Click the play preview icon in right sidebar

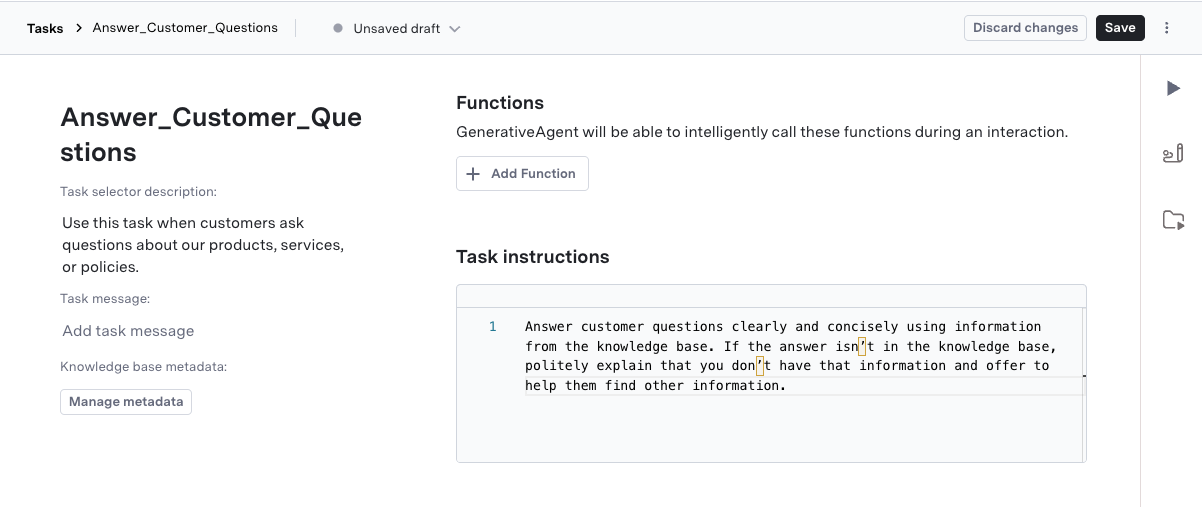tap(1173, 89)
